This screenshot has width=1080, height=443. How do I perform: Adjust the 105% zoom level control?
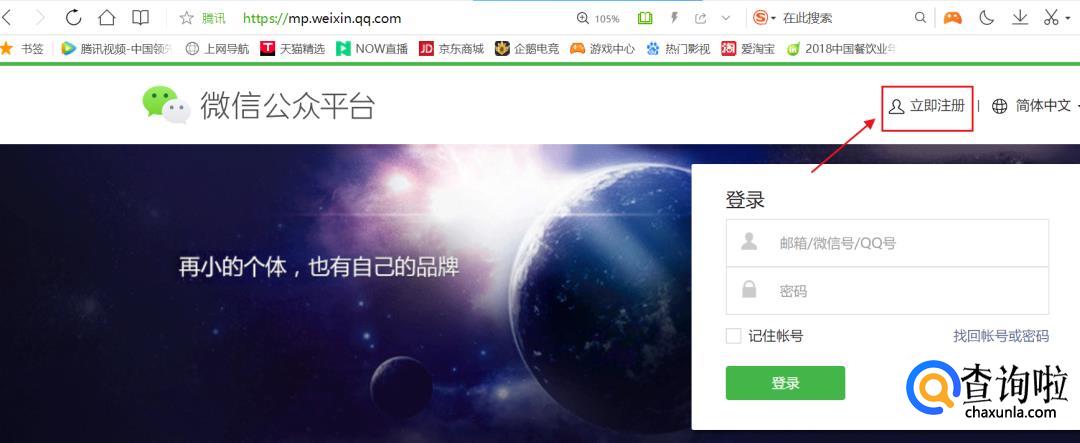pos(598,19)
